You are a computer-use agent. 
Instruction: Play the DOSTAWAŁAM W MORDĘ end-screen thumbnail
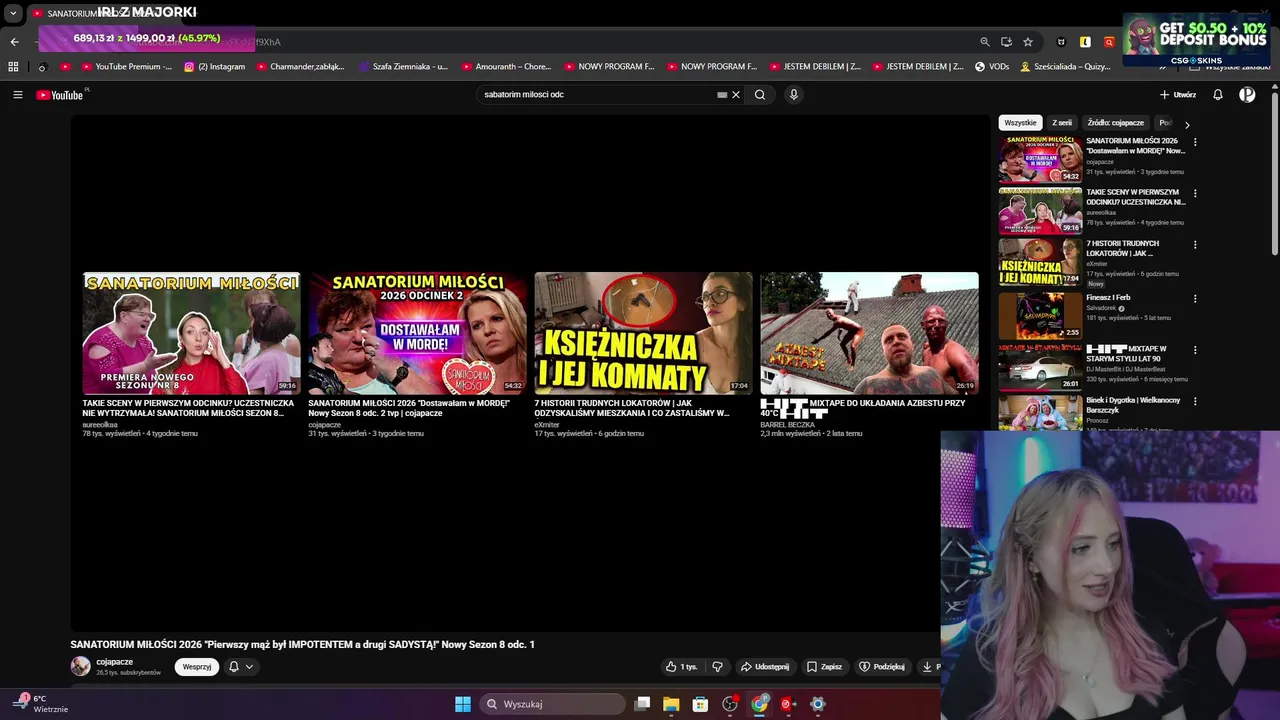pos(417,333)
